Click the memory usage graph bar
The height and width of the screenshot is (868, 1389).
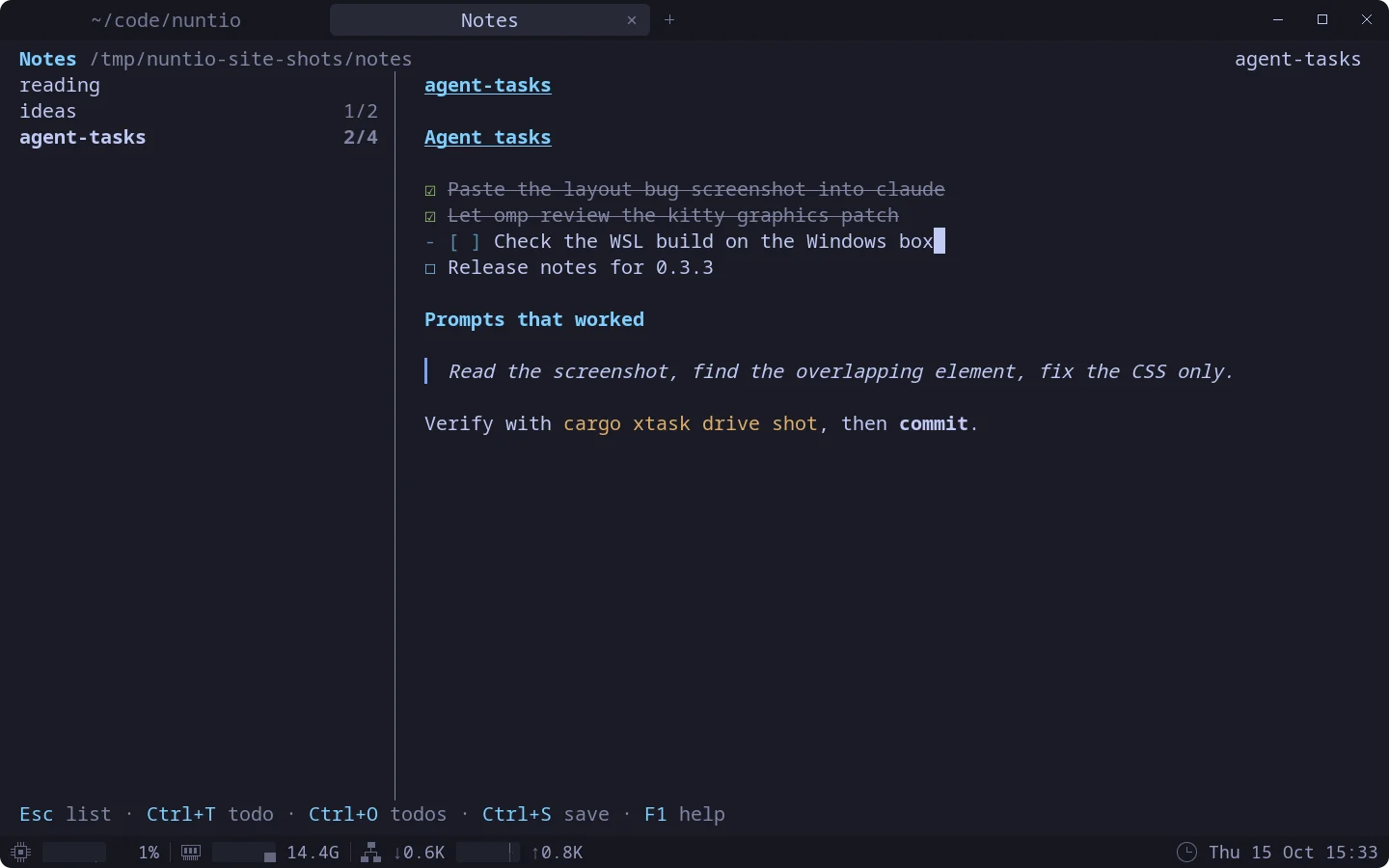pyautogui.click(x=244, y=853)
